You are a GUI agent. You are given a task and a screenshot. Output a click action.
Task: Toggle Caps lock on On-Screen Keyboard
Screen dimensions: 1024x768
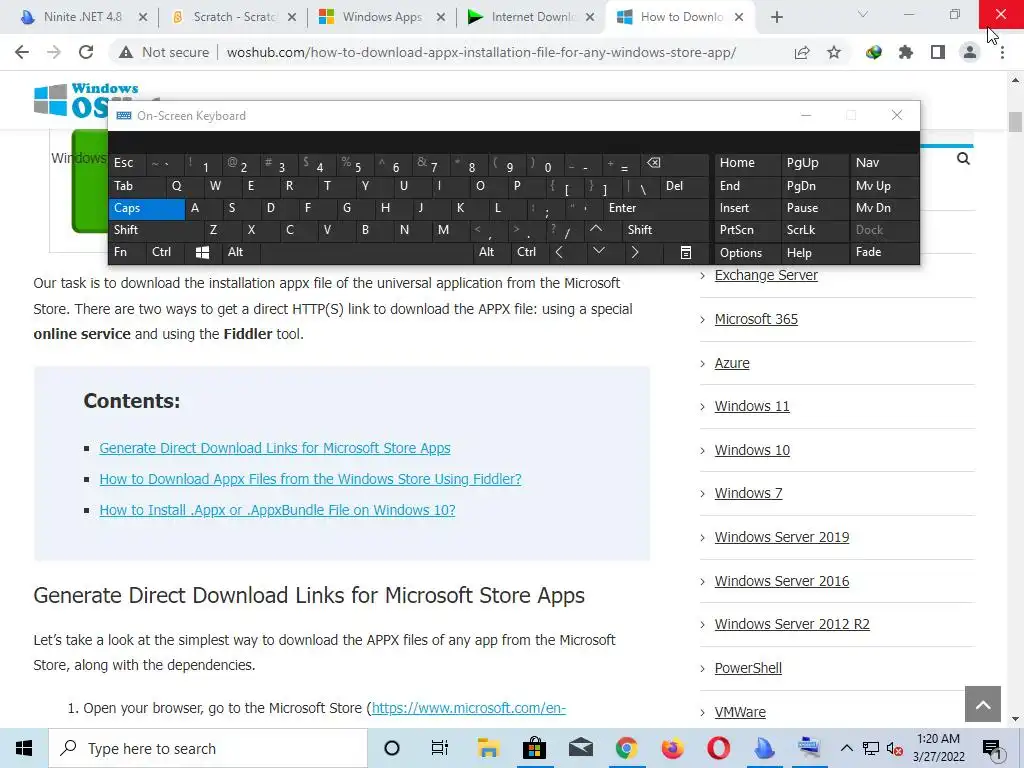(x=147, y=208)
